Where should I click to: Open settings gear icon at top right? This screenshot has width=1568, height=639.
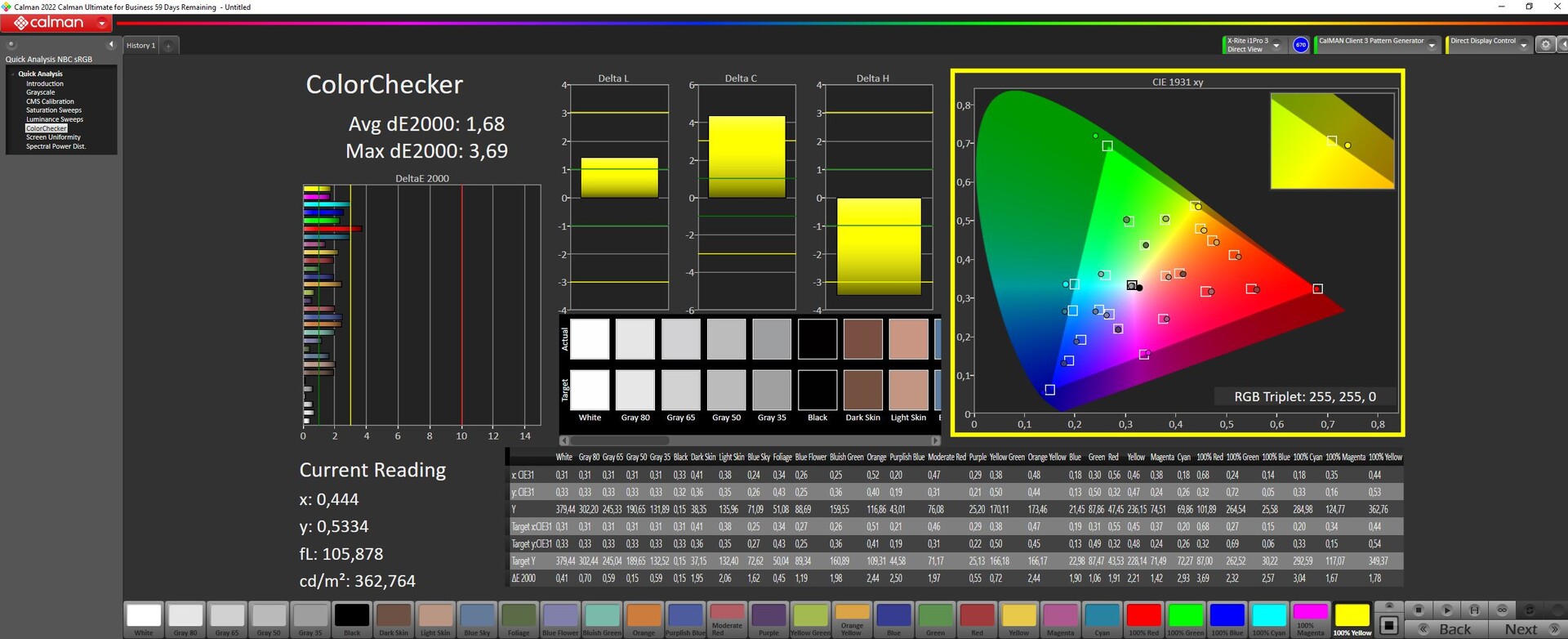tap(1544, 45)
